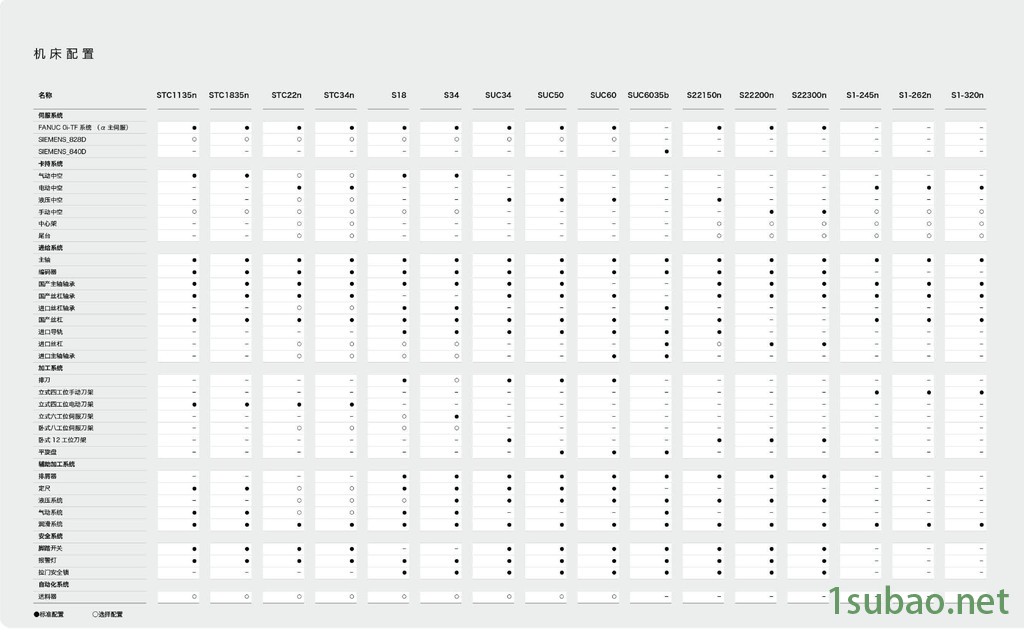
Task: Click the 名称 header label
Action: (45, 95)
